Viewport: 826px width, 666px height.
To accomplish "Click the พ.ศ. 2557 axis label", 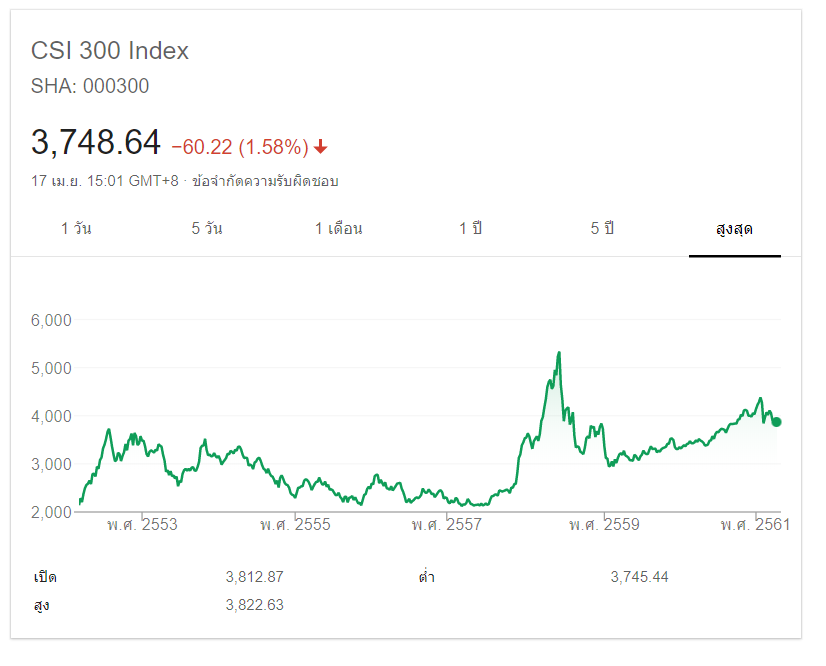I will 447,525.
